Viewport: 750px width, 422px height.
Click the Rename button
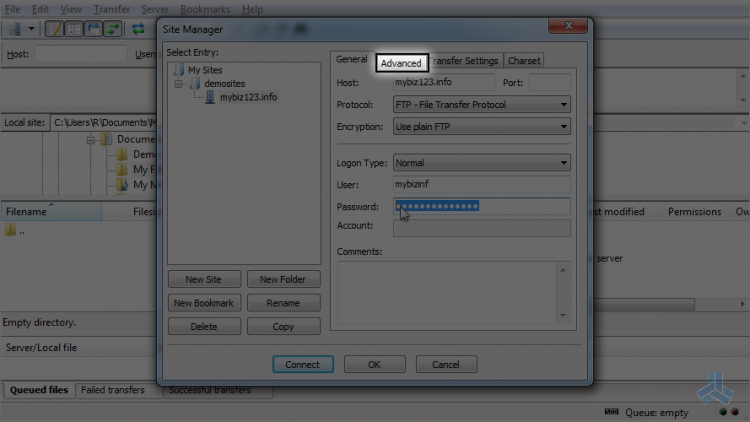(283, 303)
